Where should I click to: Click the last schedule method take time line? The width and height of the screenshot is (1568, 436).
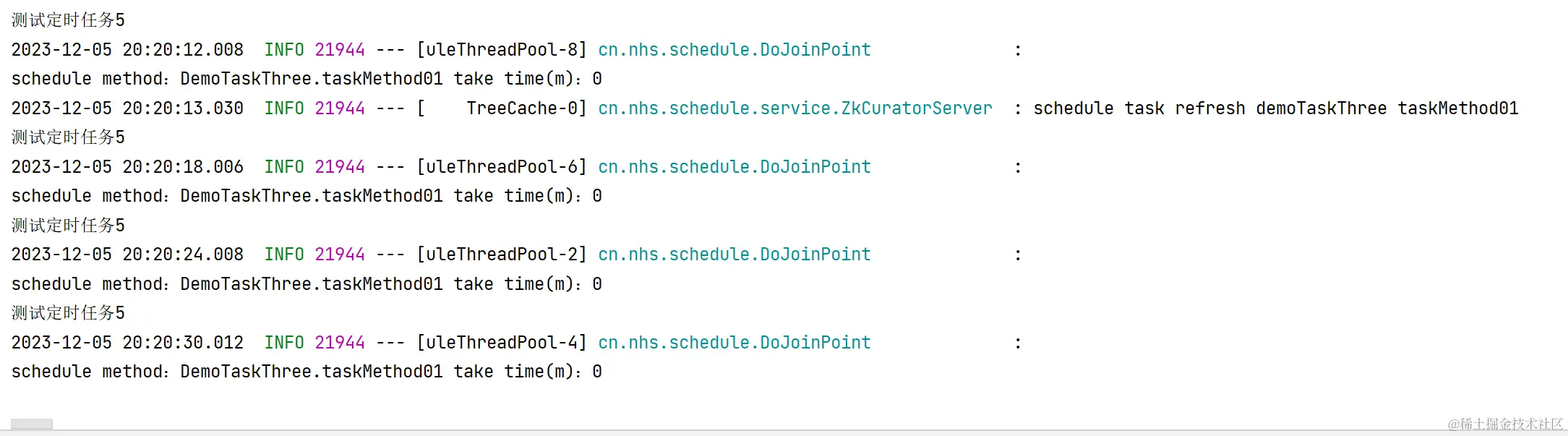coord(307,372)
